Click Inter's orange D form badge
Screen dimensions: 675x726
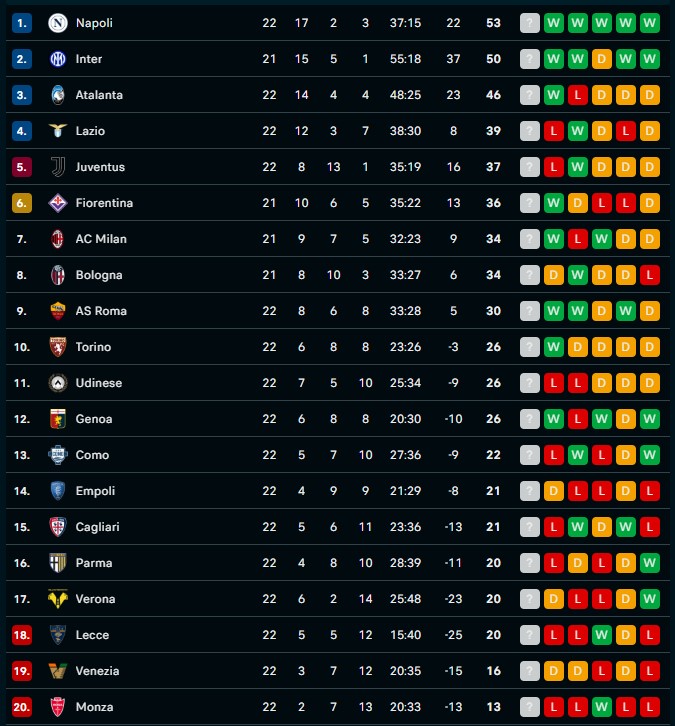pyautogui.click(x=601, y=59)
